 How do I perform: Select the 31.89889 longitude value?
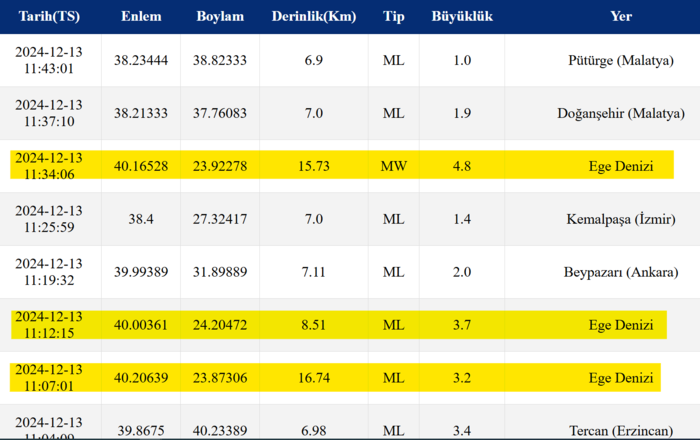219,272
